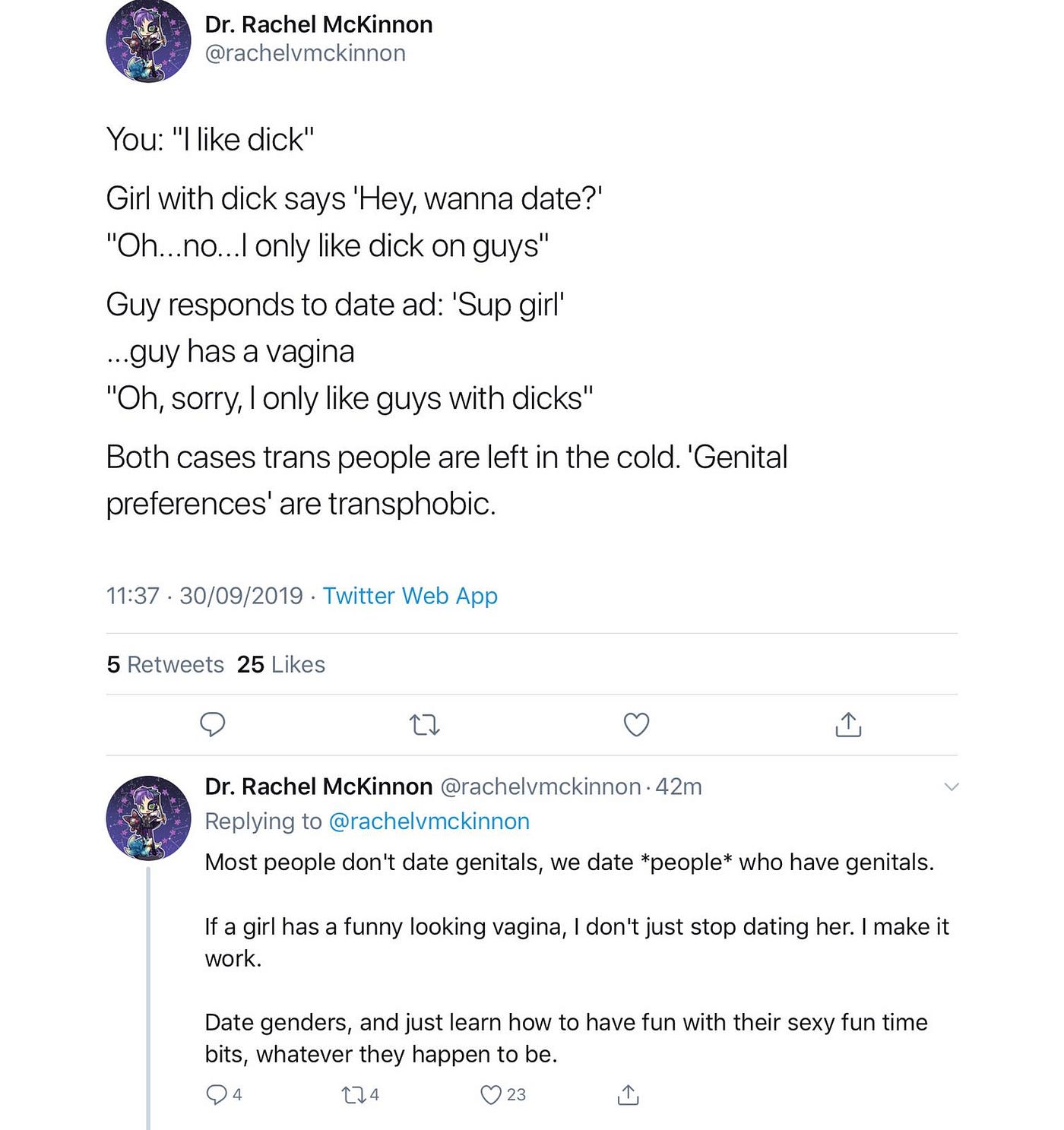View the 25 Likes list
This screenshot has width=1064, height=1130.
pyautogui.click(x=281, y=665)
